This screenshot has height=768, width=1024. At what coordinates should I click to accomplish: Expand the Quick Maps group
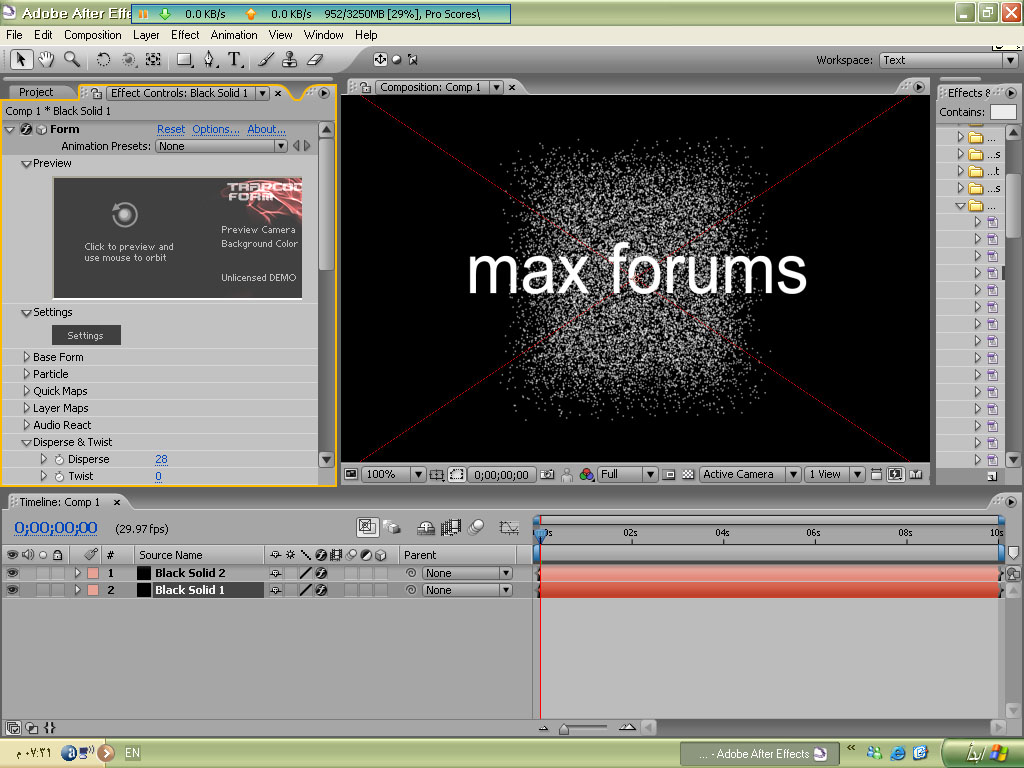tap(27, 391)
